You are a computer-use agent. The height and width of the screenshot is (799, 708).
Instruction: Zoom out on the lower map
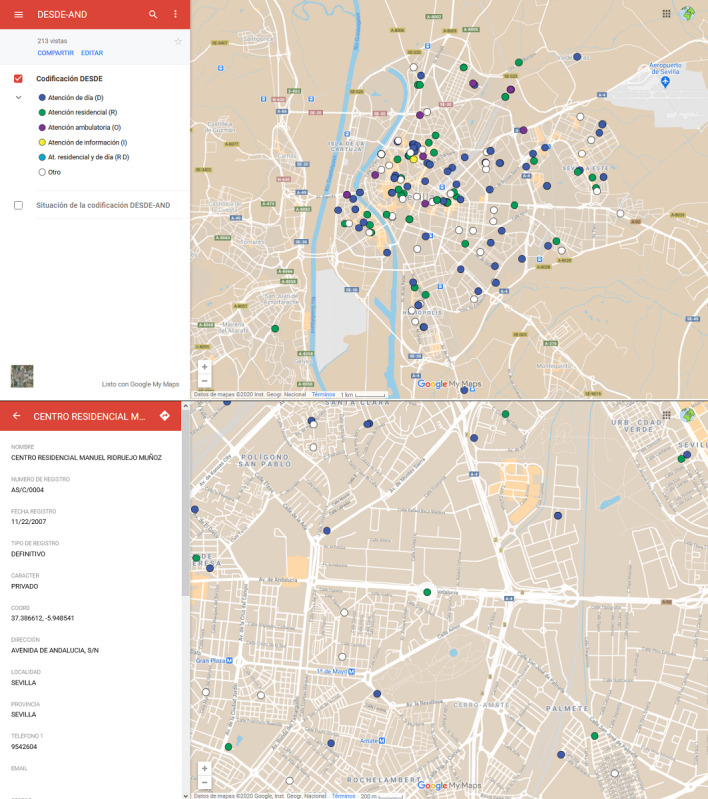point(204,782)
